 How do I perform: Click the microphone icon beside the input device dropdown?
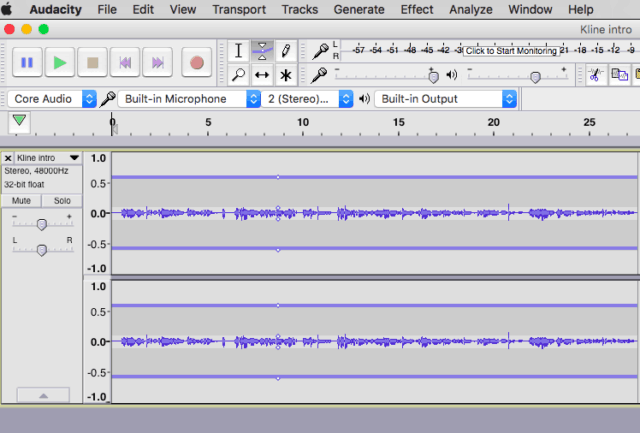(x=108, y=99)
